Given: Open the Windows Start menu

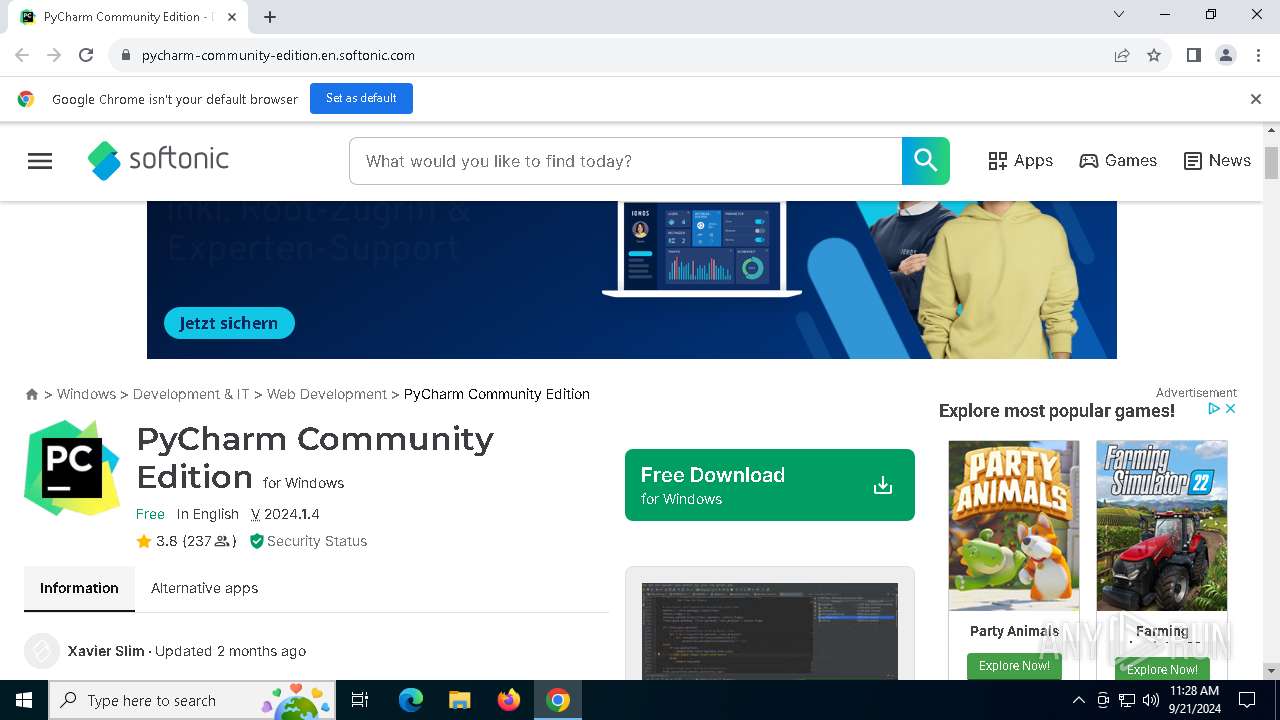Looking at the screenshot, I should tap(24, 700).
